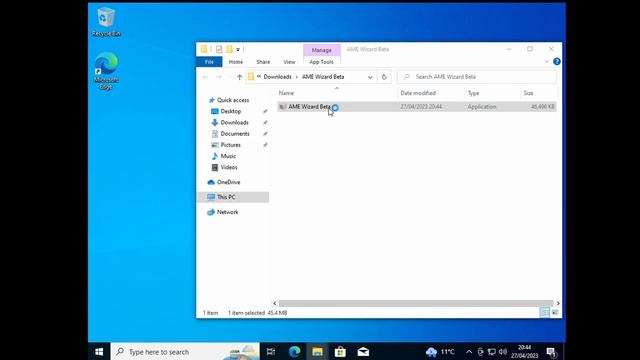This screenshot has width=640, height=360.
Task: Expand the address bar history dropdown
Action: 370,77
